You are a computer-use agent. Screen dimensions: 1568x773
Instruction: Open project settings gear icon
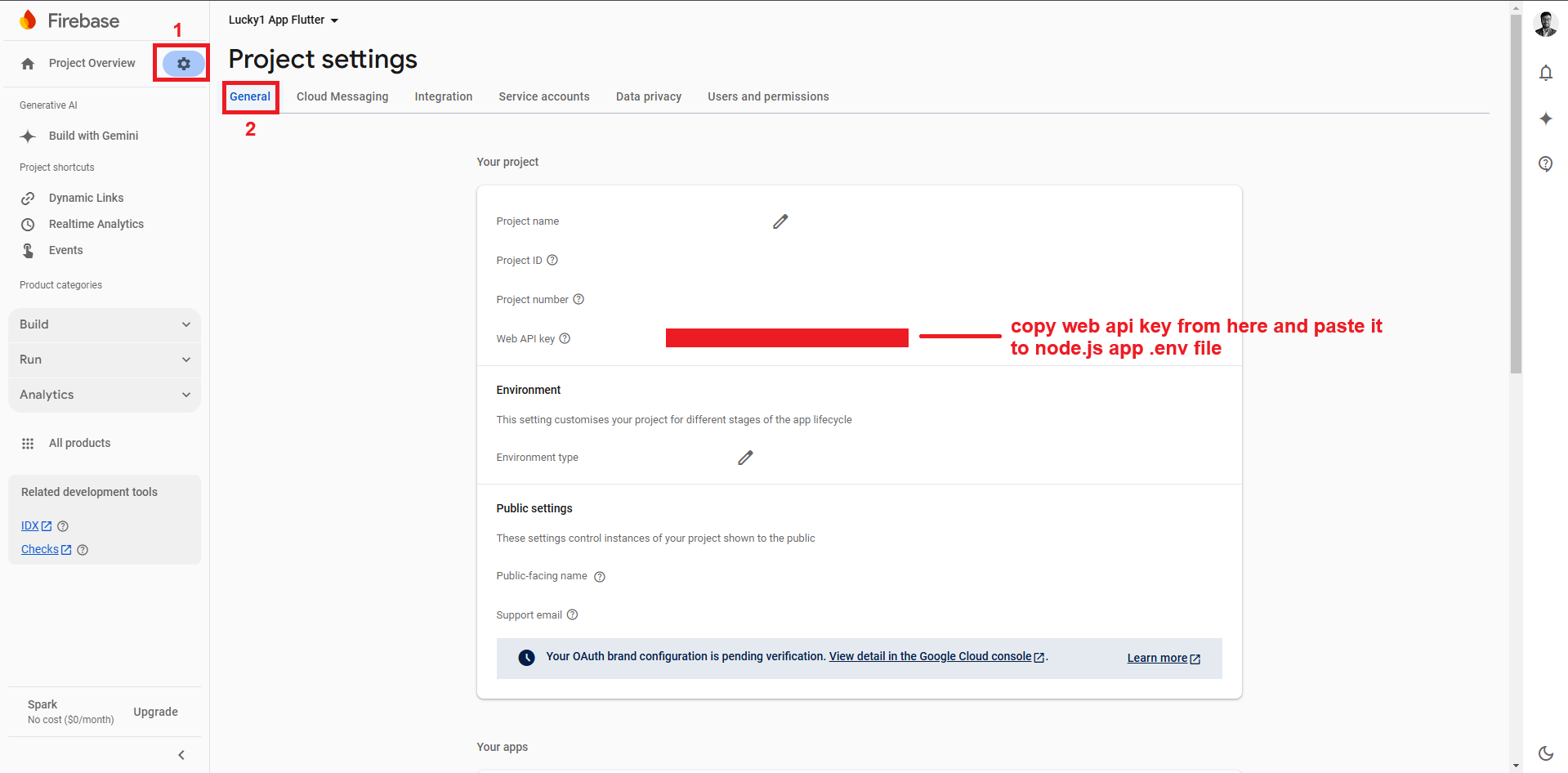coord(184,64)
